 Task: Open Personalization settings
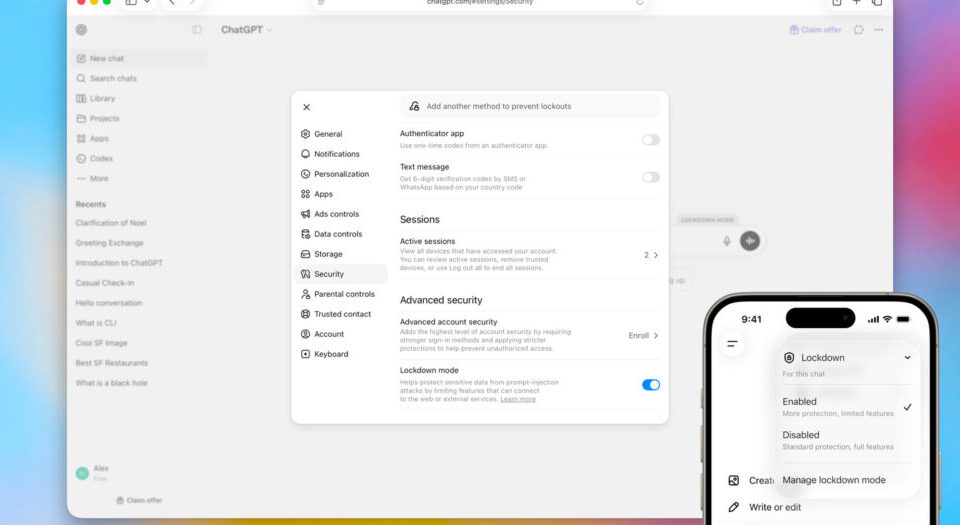(x=341, y=174)
